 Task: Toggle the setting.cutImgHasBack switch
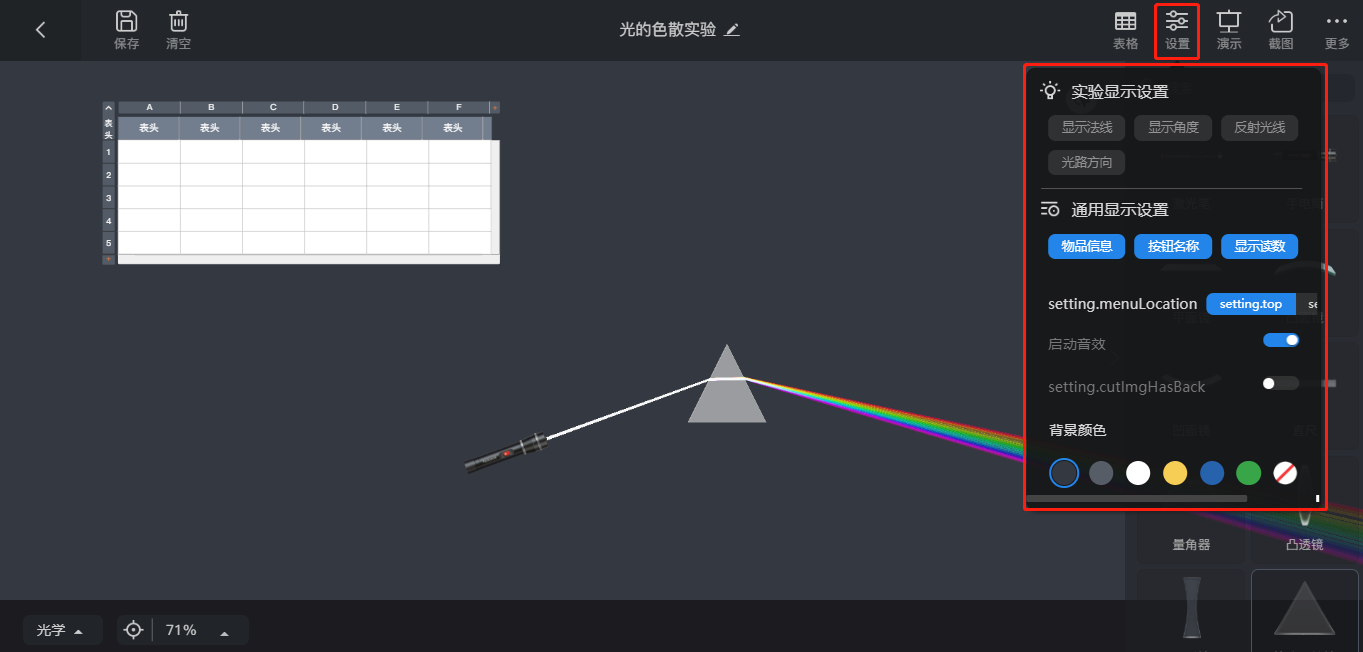pyautogui.click(x=1281, y=383)
